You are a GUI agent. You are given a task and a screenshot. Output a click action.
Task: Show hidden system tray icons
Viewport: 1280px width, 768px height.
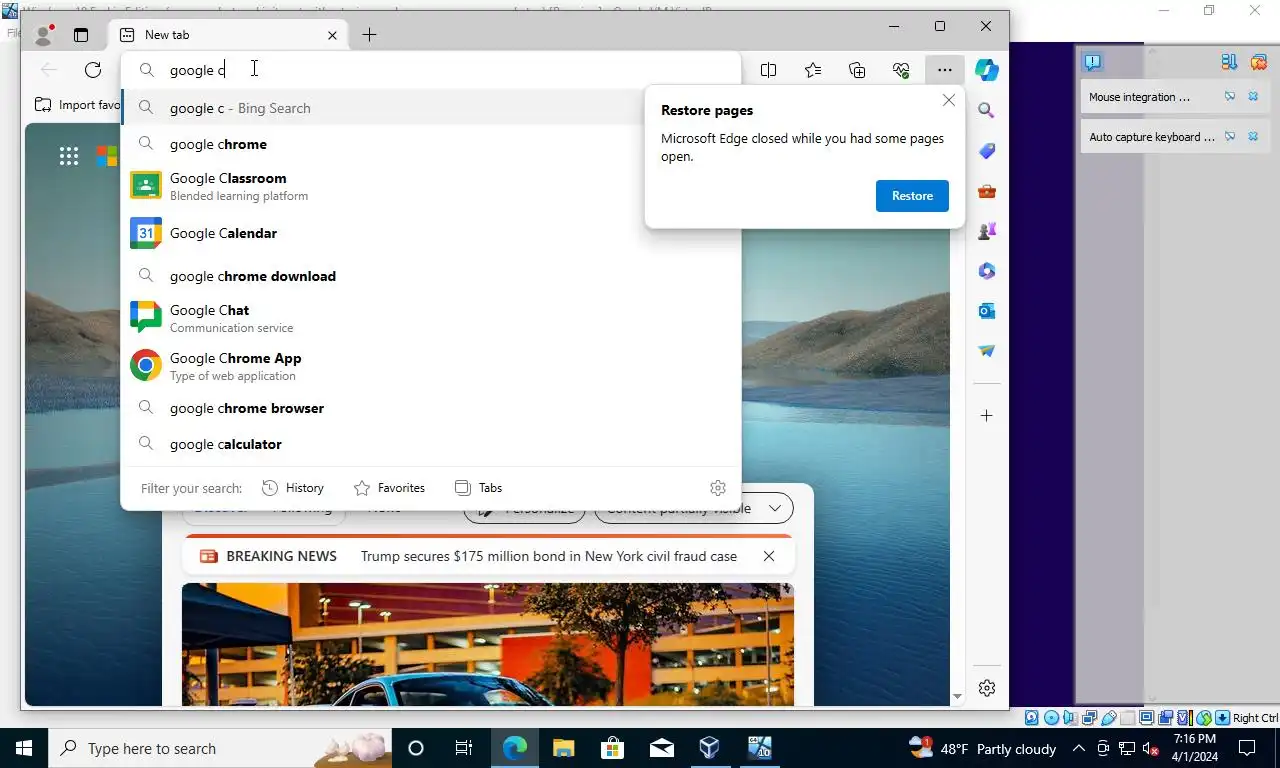coord(1078,748)
